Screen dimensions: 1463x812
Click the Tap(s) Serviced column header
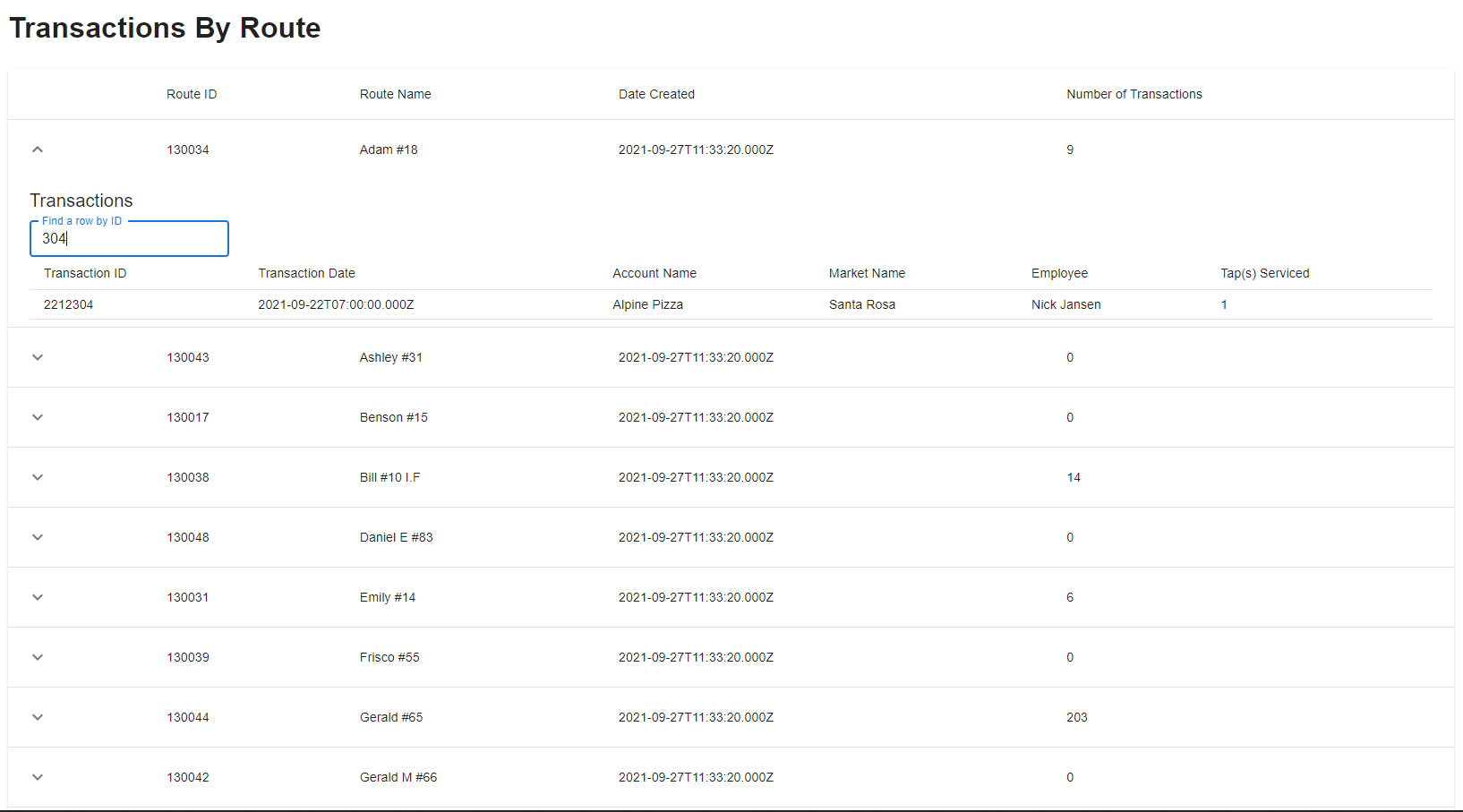coord(1264,273)
